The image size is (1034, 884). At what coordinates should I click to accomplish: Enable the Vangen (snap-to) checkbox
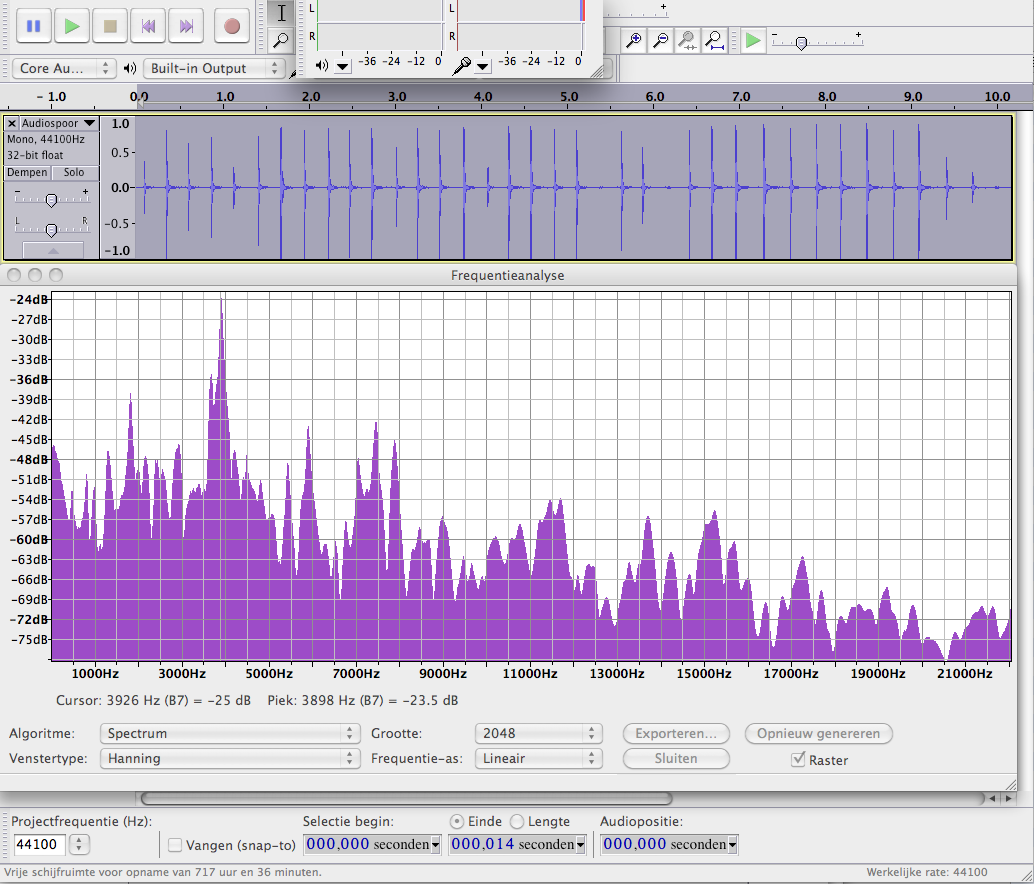pos(175,845)
